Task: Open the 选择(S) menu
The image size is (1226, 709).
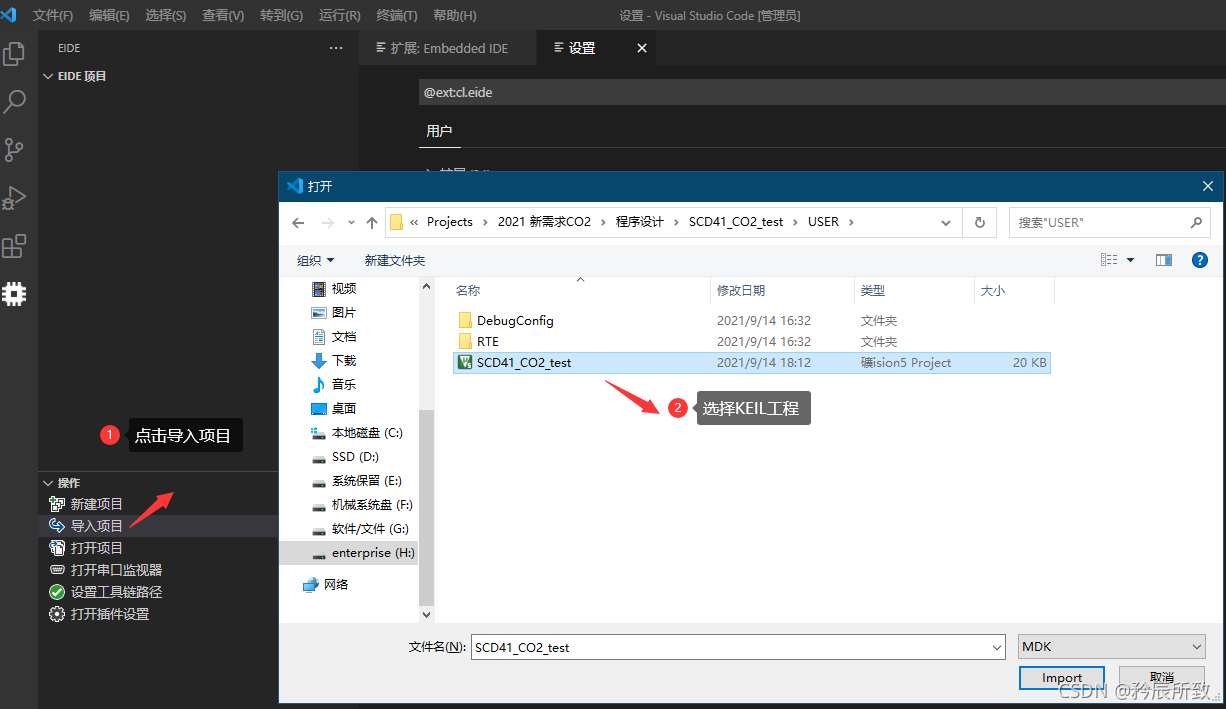Action: pos(166,16)
